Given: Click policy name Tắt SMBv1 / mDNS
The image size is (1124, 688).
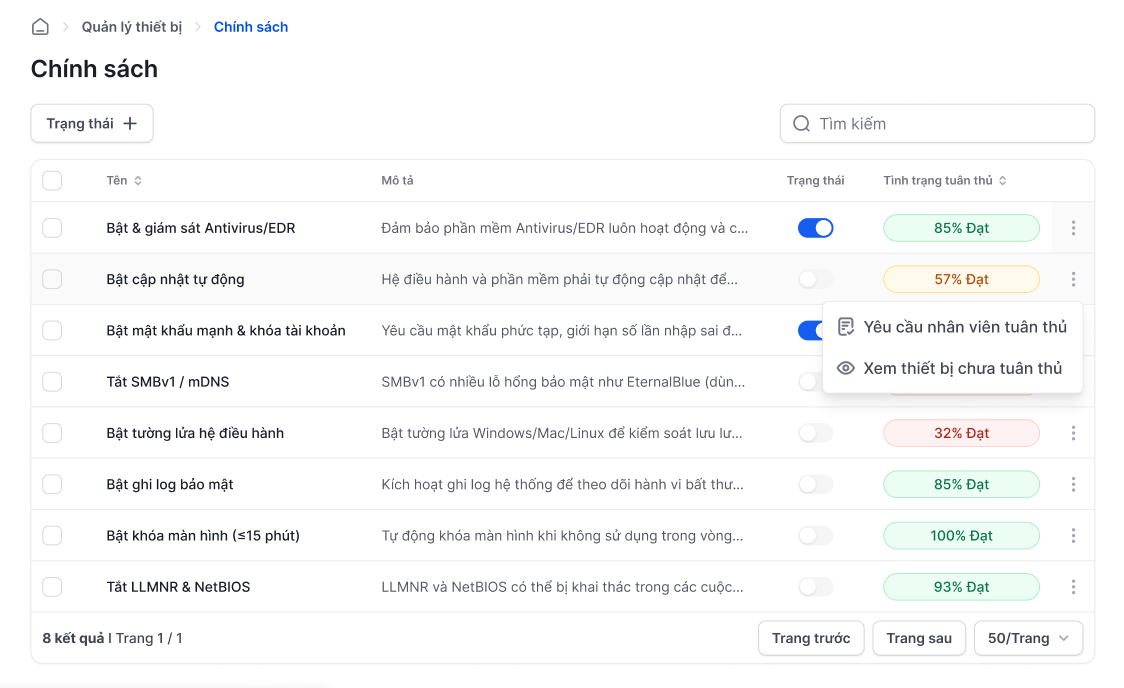Looking at the screenshot, I should tap(168, 382).
